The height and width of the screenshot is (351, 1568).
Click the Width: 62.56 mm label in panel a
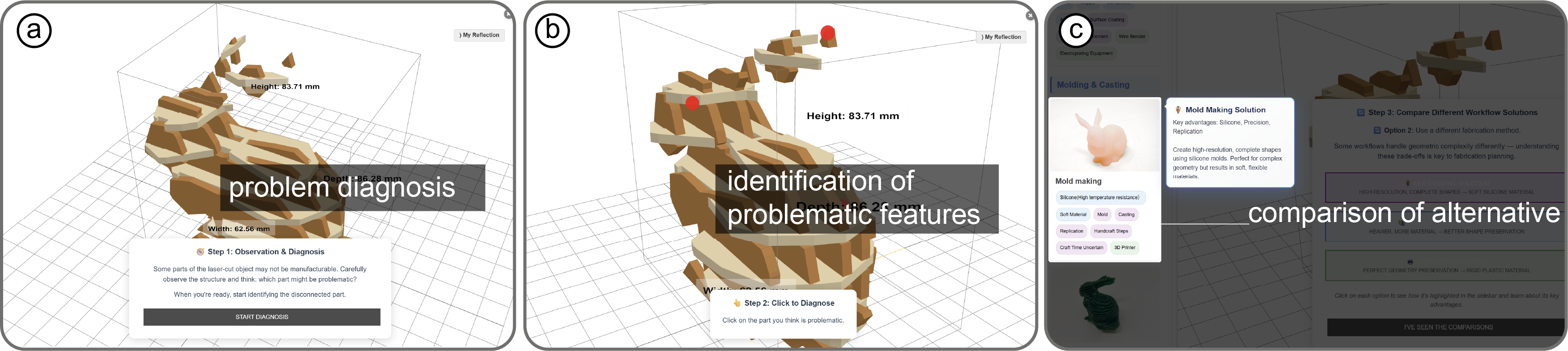click(239, 229)
